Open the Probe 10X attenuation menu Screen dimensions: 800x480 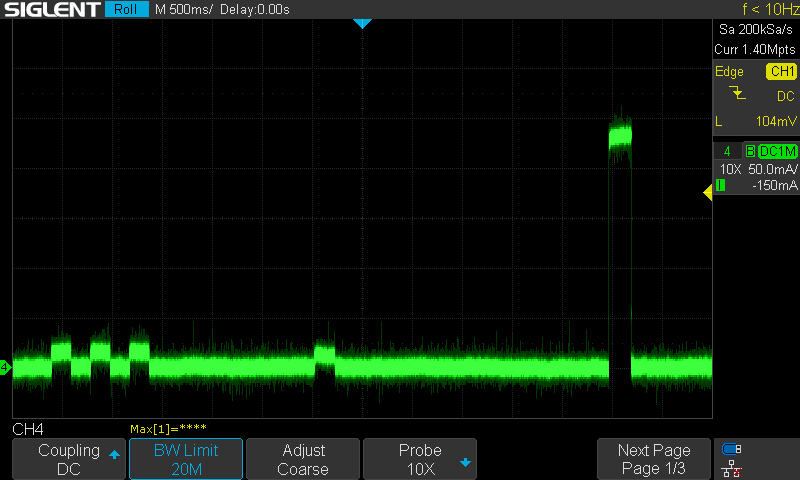point(420,459)
